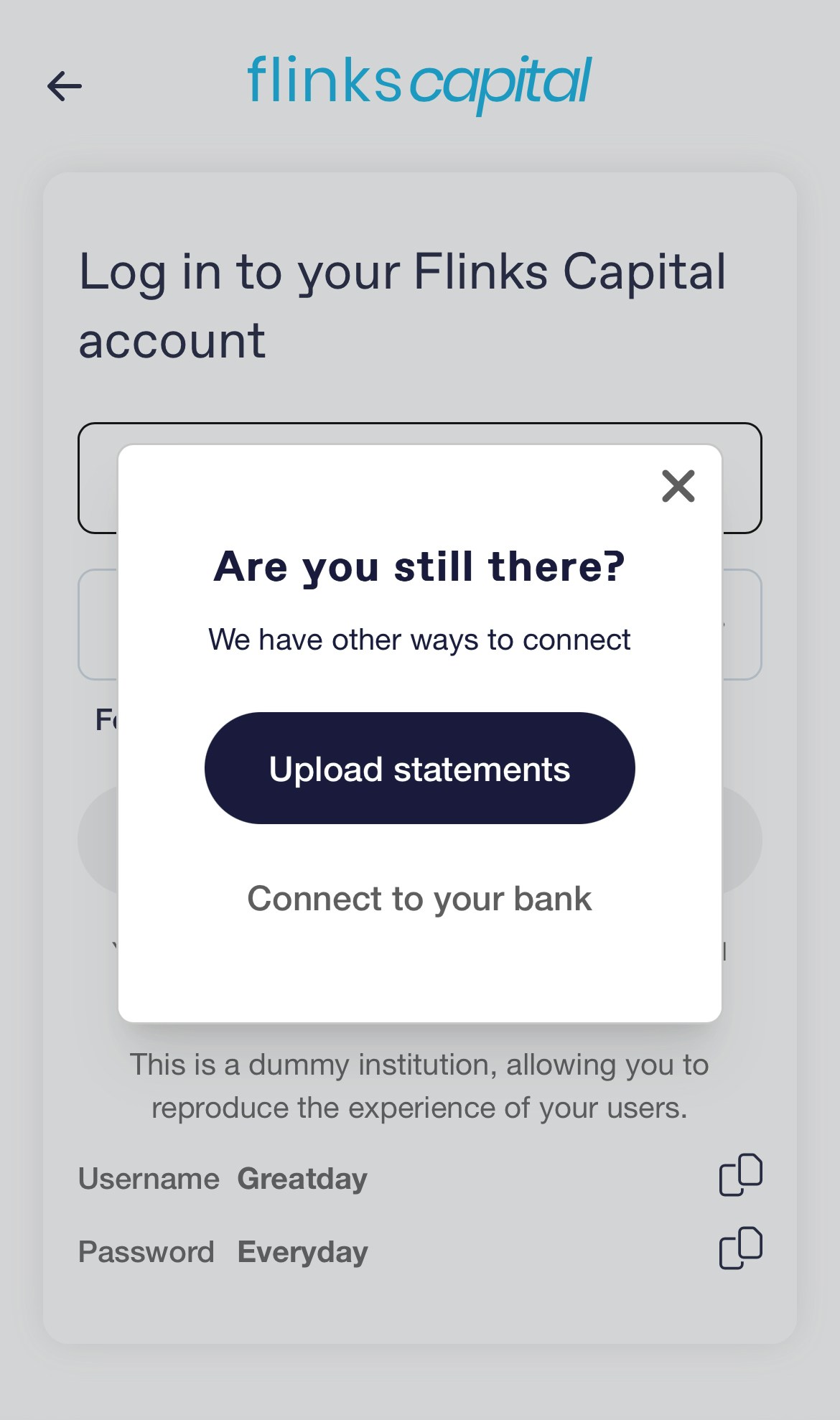Screen dimensions: 840x1420
Task: Click the Are you still there heading
Action: 420,566
